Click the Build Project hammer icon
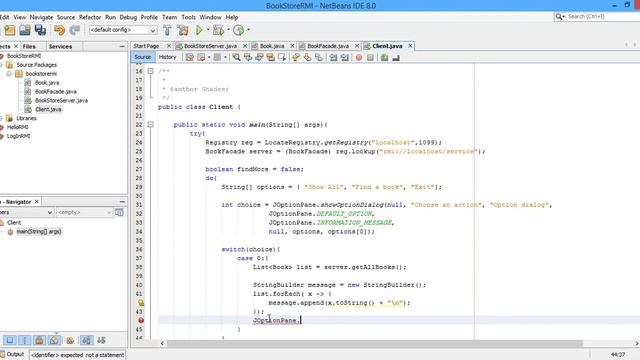The width and height of the screenshot is (640, 360). click(x=167, y=30)
